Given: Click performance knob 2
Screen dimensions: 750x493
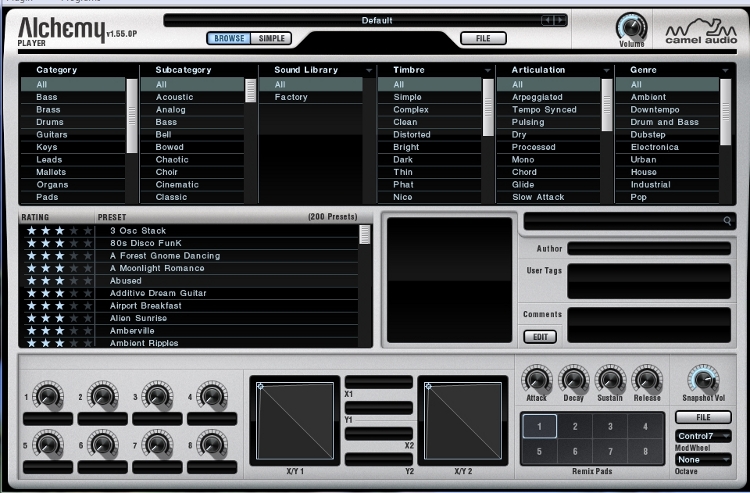Looking at the screenshot, I should coord(102,395).
